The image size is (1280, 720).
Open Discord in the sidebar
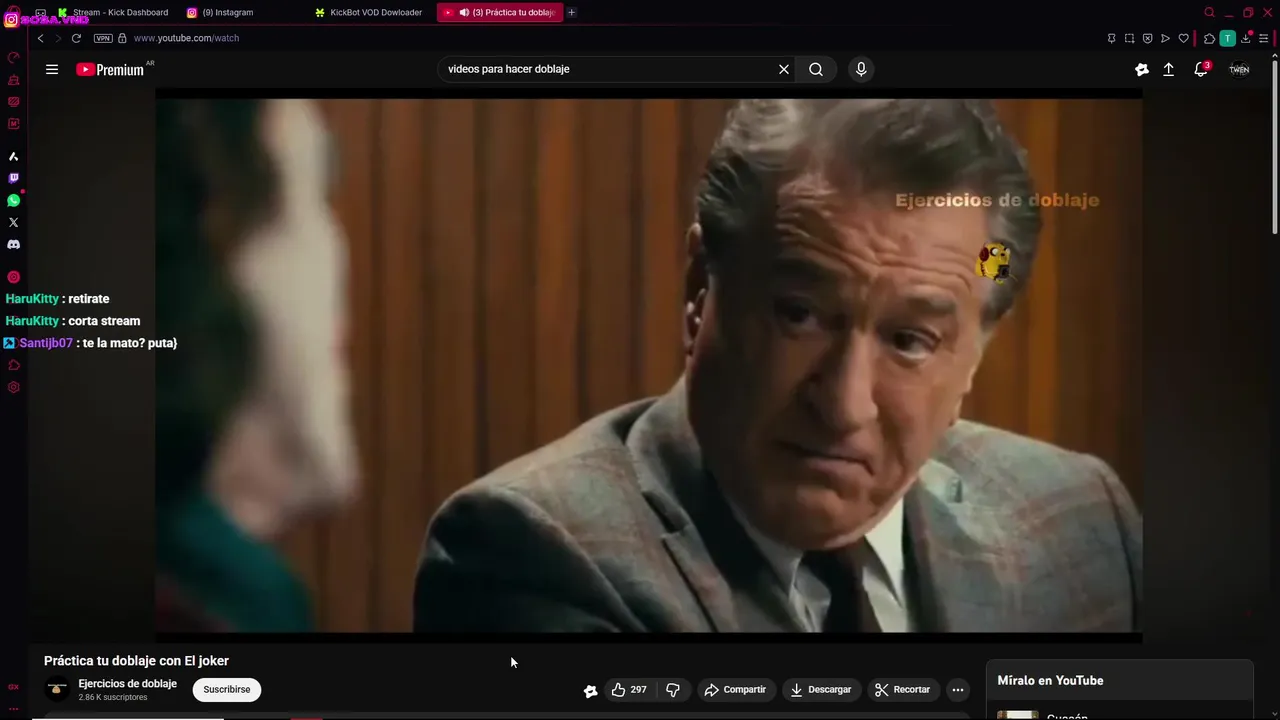coord(13,244)
